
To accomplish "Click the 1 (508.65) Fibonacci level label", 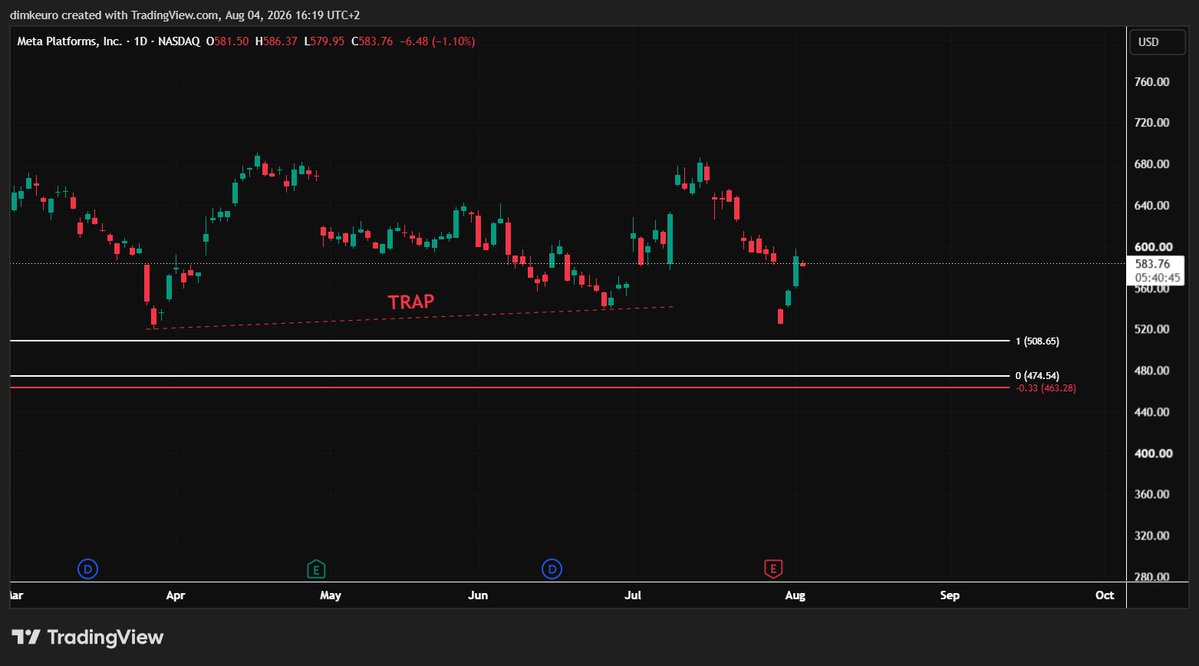I will pyautogui.click(x=1037, y=341).
